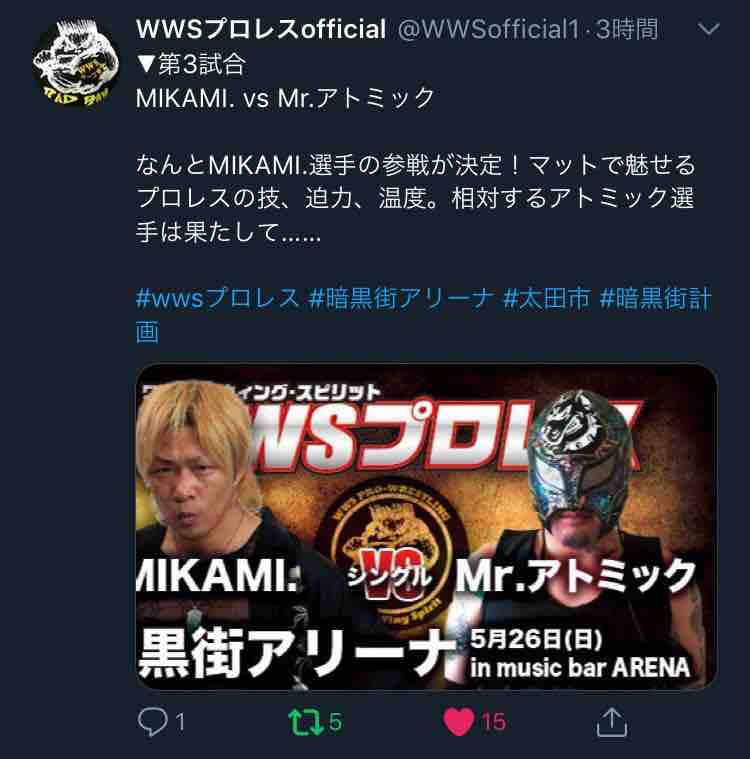This screenshot has height=759, width=750.
Task: Expand the tweet options chevron
Action: pyautogui.click(x=709, y=29)
